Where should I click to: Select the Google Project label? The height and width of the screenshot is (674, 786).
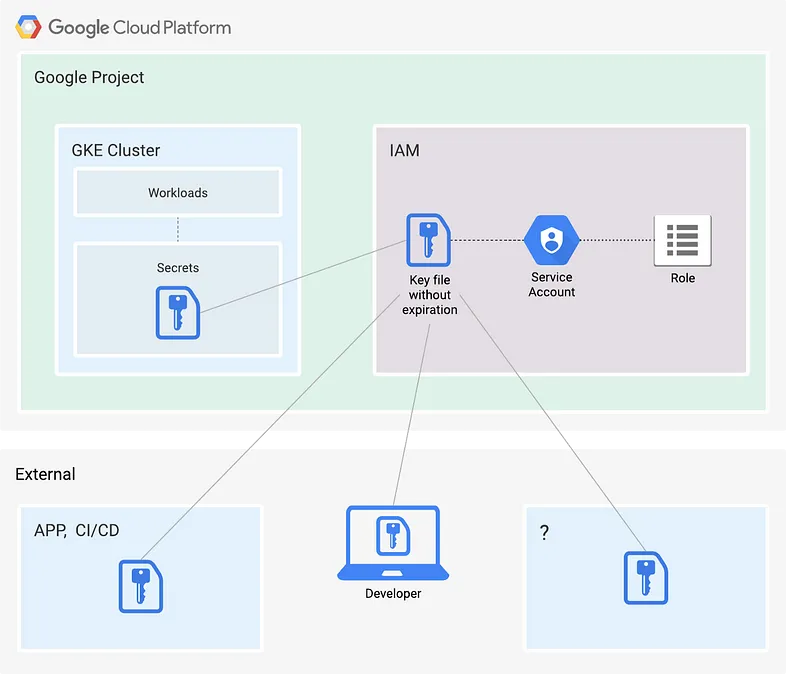click(89, 78)
